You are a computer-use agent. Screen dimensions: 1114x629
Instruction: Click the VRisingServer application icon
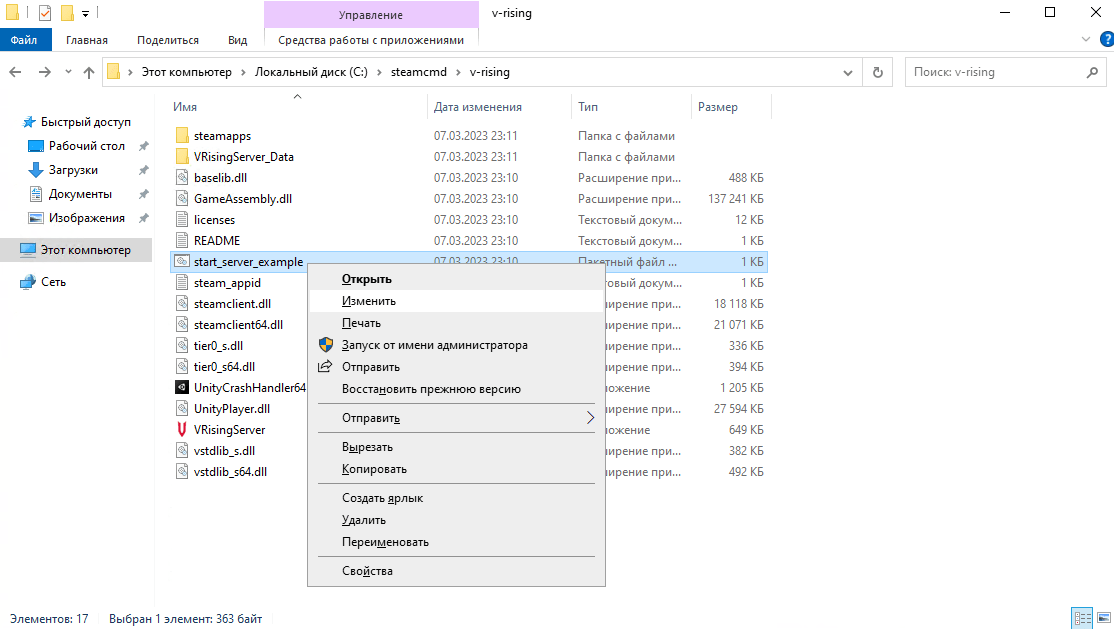tap(181, 430)
